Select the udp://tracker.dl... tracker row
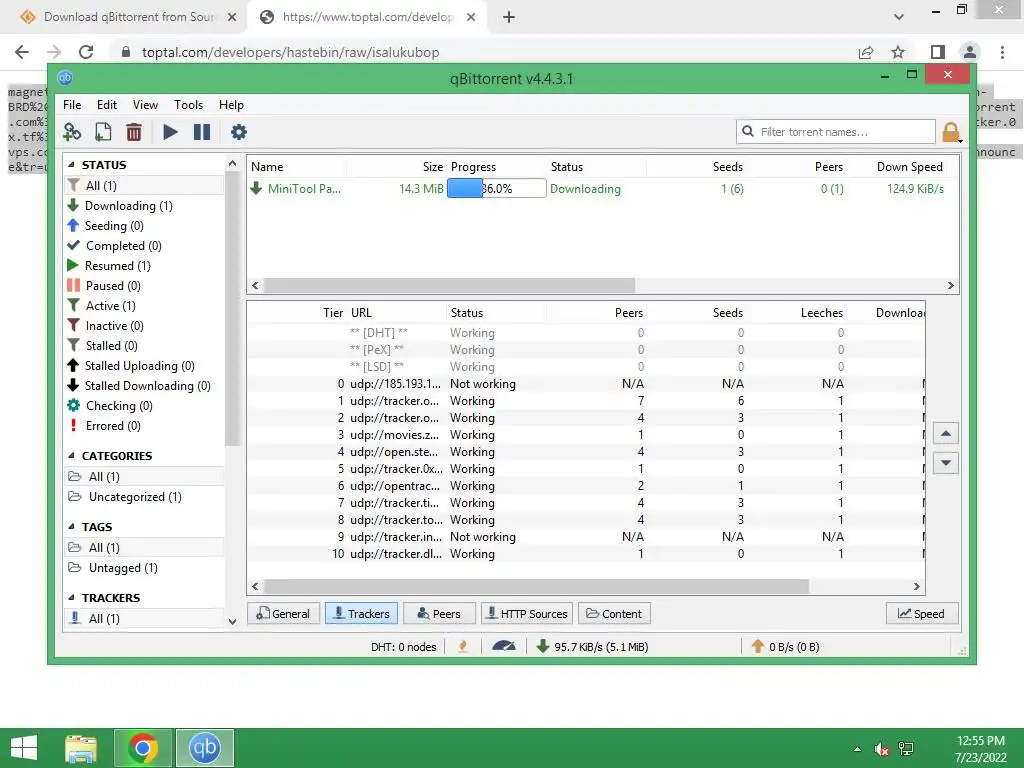The width and height of the screenshot is (1024, 768). (x=586, y=554)
